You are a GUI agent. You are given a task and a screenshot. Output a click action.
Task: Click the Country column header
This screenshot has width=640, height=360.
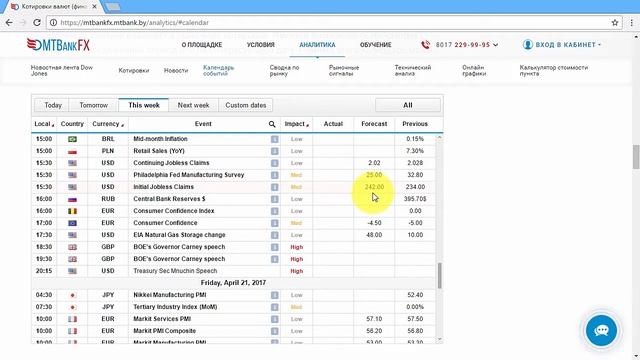tap(72, 124)
